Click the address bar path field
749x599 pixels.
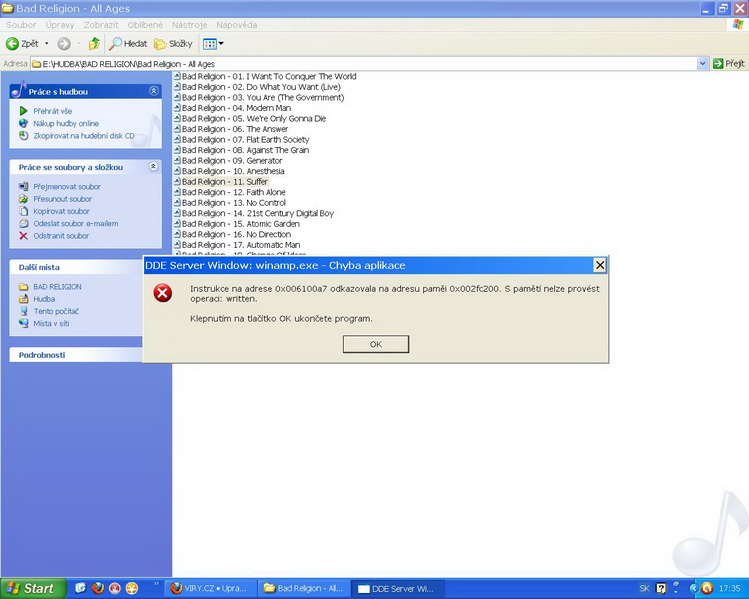click(364, 64)
